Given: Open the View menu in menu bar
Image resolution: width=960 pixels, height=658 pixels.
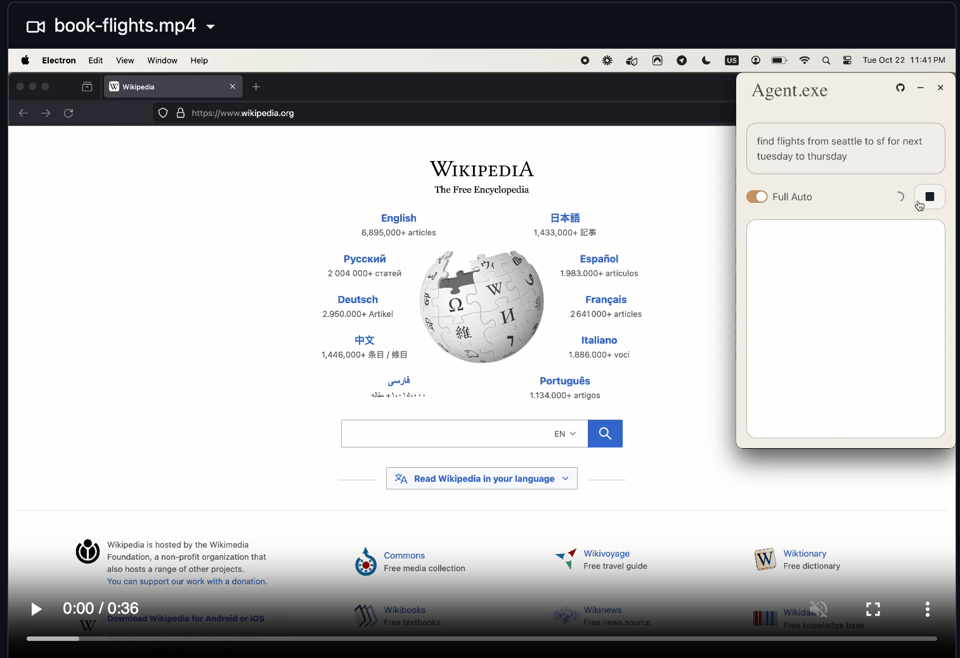Looking at the screenshot, I should click(125, 61).
